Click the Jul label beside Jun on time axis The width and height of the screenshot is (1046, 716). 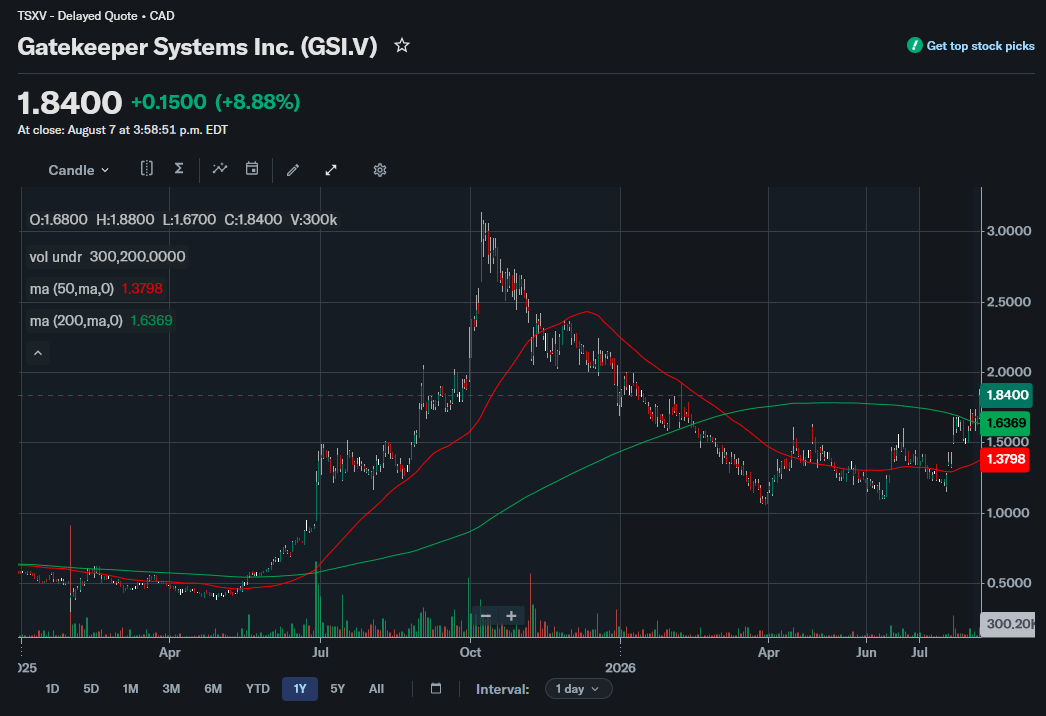tap(919, 652)
